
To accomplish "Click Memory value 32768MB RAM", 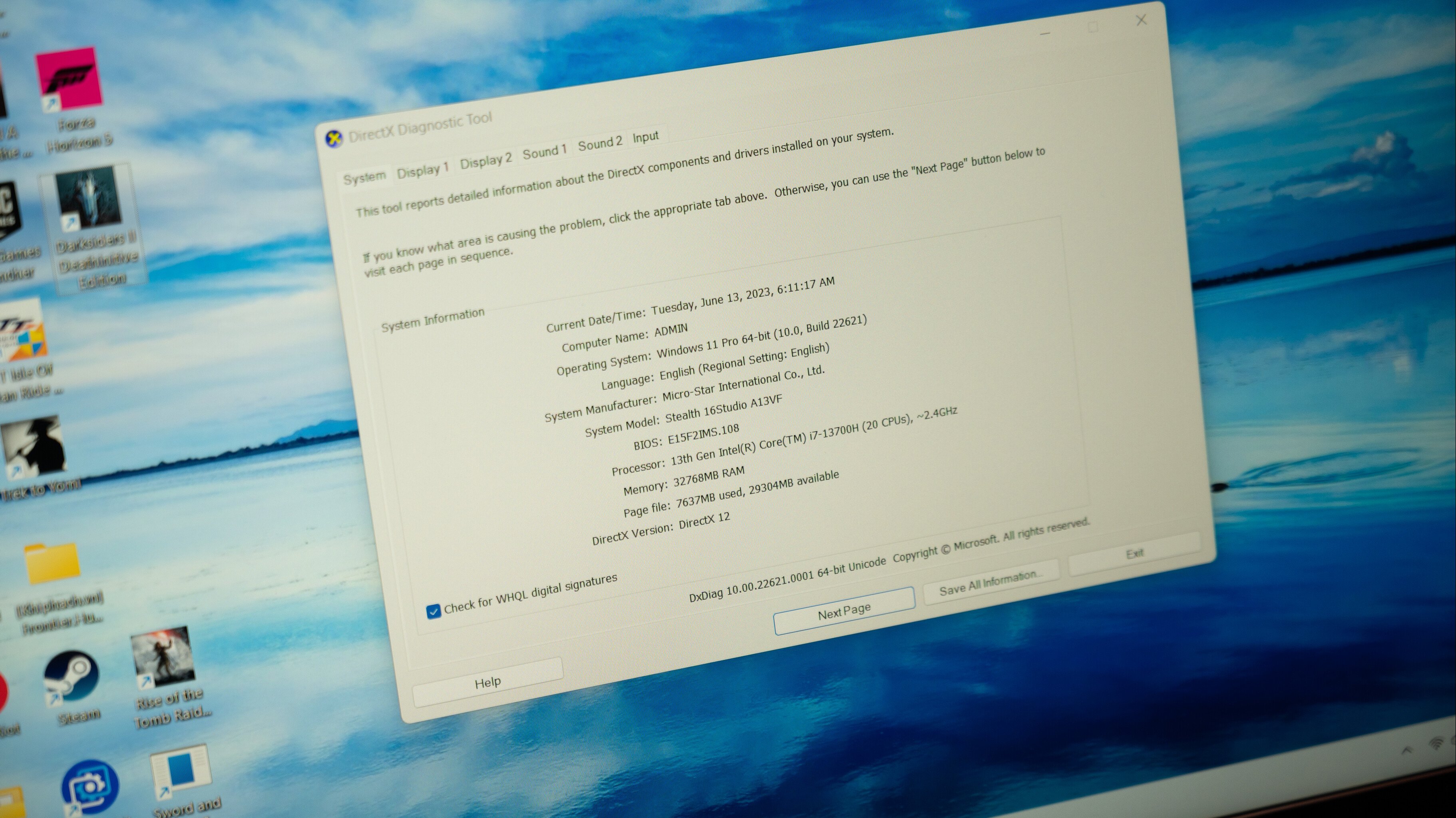I will click(x=709, y=476).
